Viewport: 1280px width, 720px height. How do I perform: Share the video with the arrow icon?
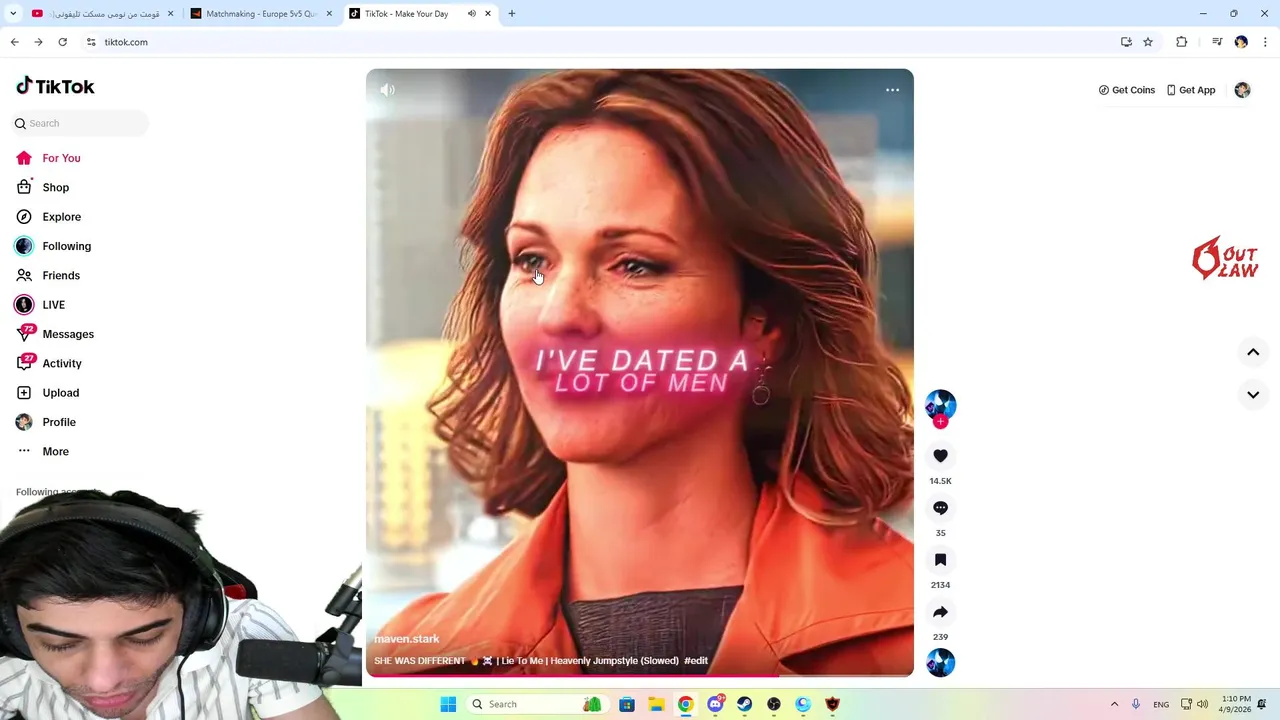(x=940, y=612)
